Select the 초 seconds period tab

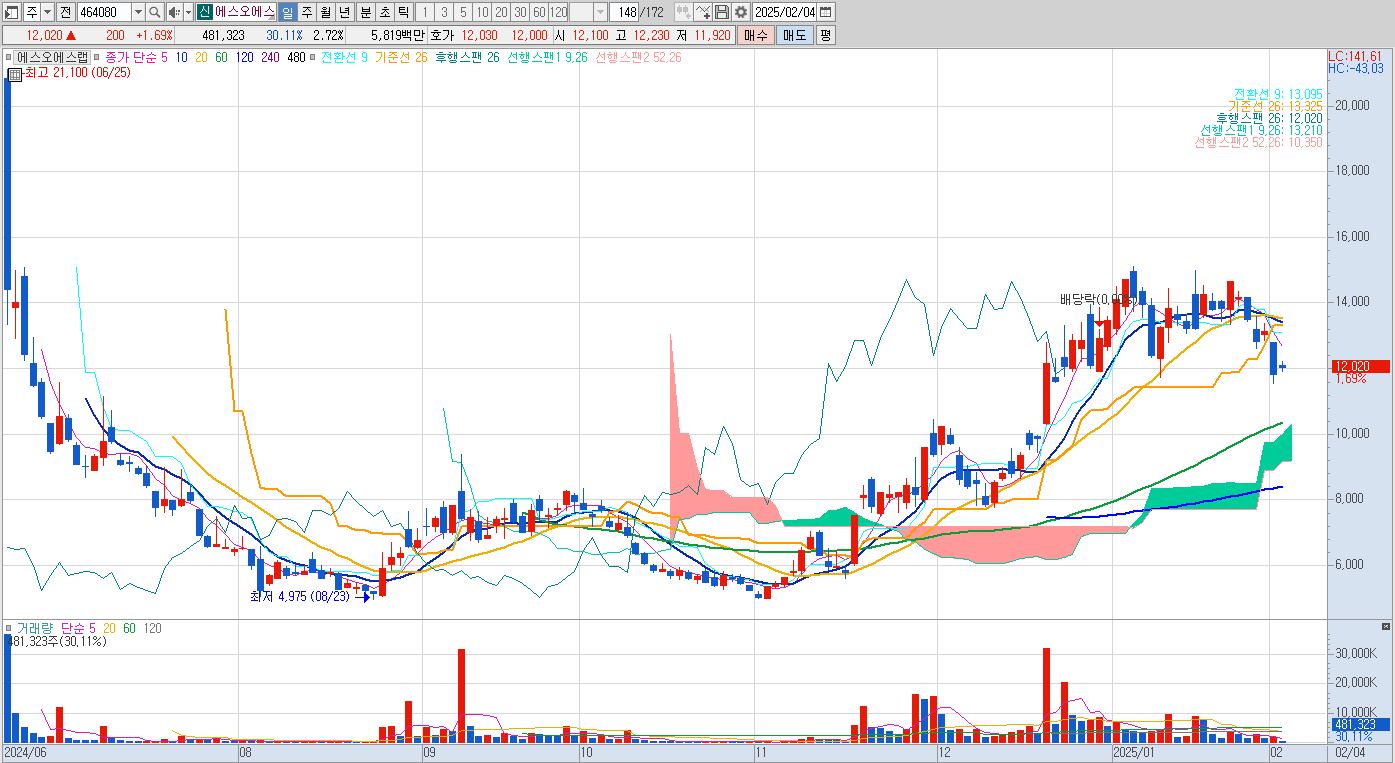384,12
